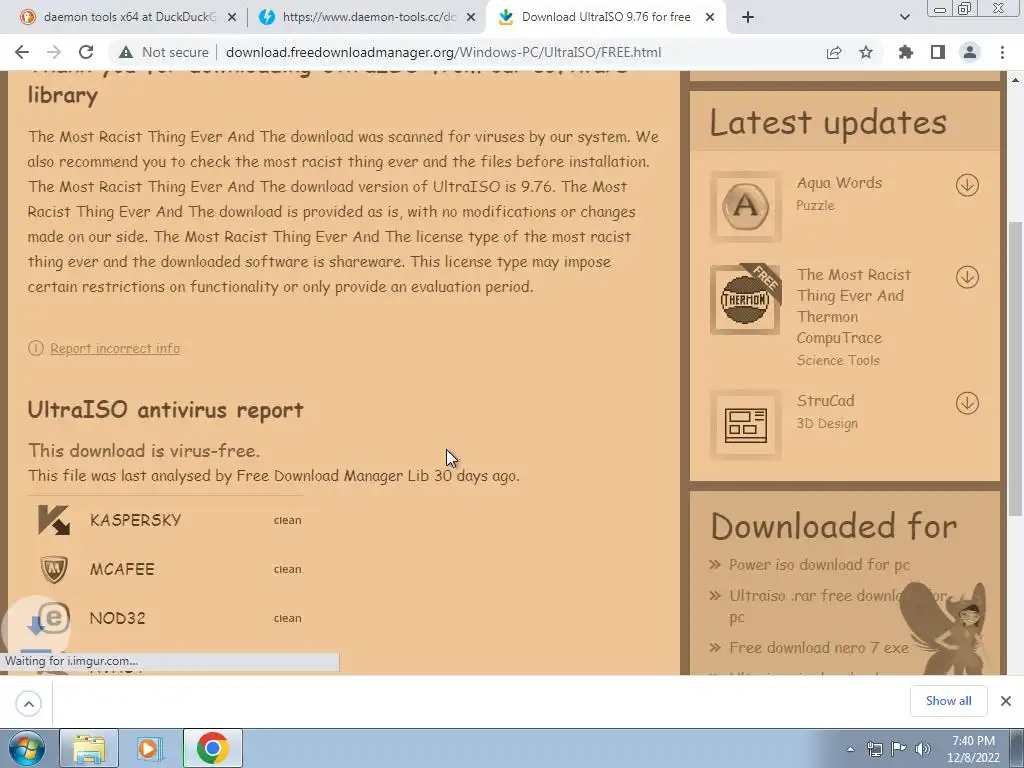
Task: Open the tab search chevron
Action: coord(905,18)
